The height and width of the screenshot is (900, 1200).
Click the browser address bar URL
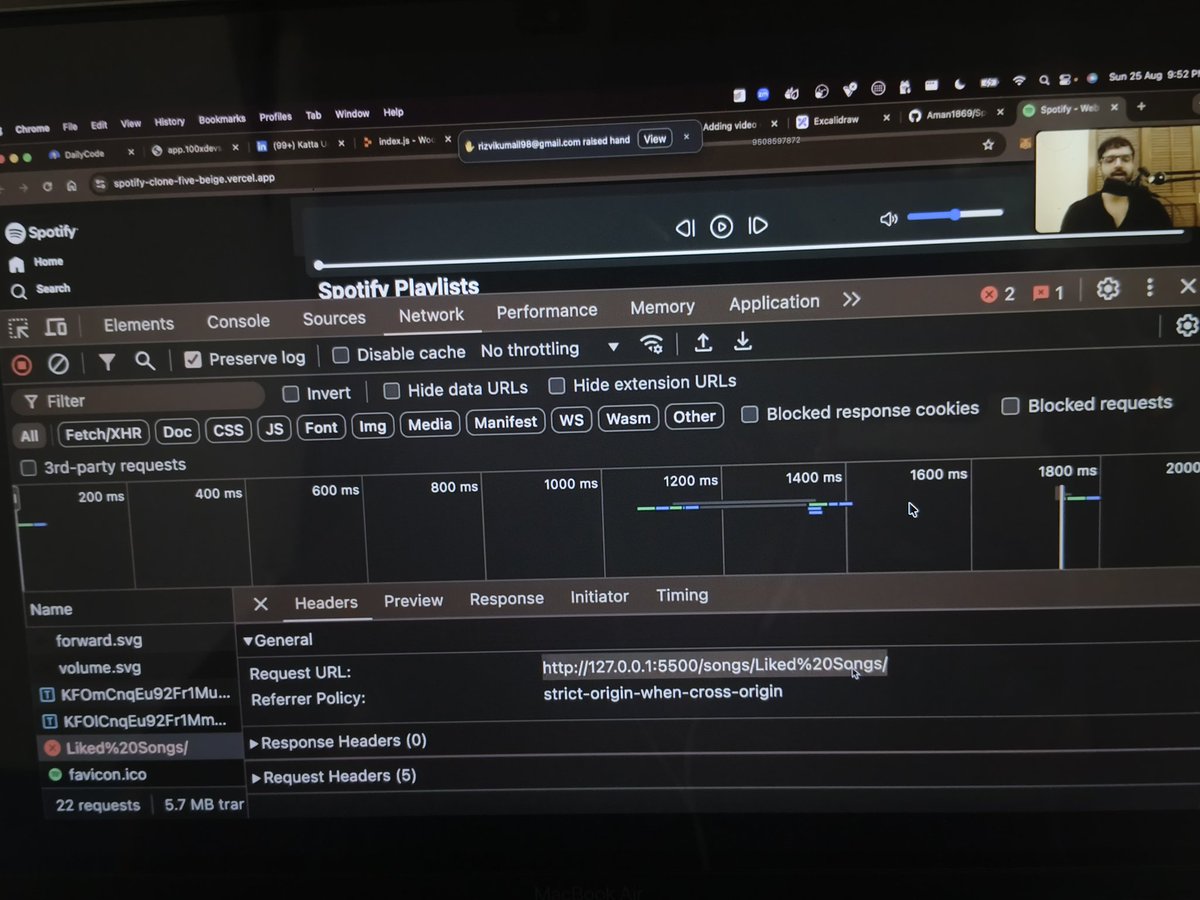click(x=194, y=180)
